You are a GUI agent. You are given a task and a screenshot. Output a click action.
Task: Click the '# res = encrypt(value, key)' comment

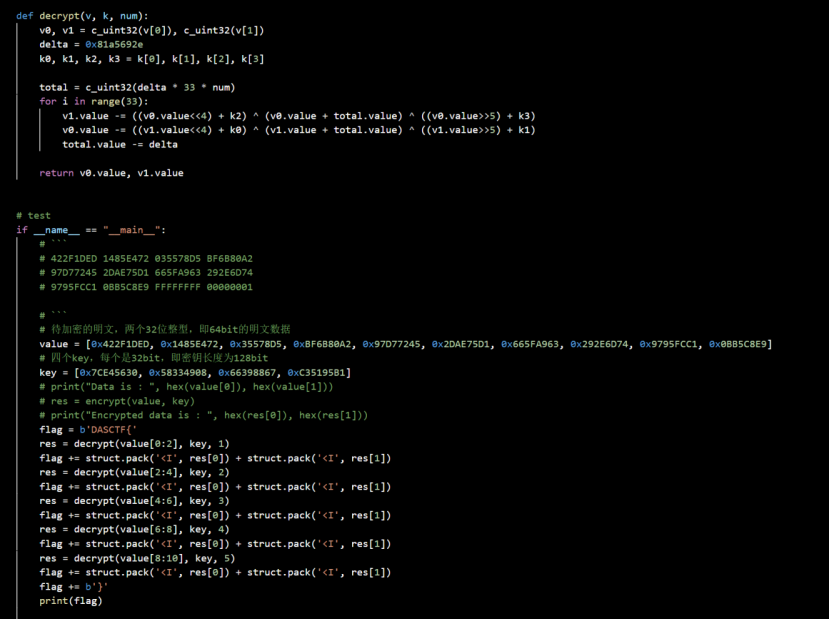[117, 401]
